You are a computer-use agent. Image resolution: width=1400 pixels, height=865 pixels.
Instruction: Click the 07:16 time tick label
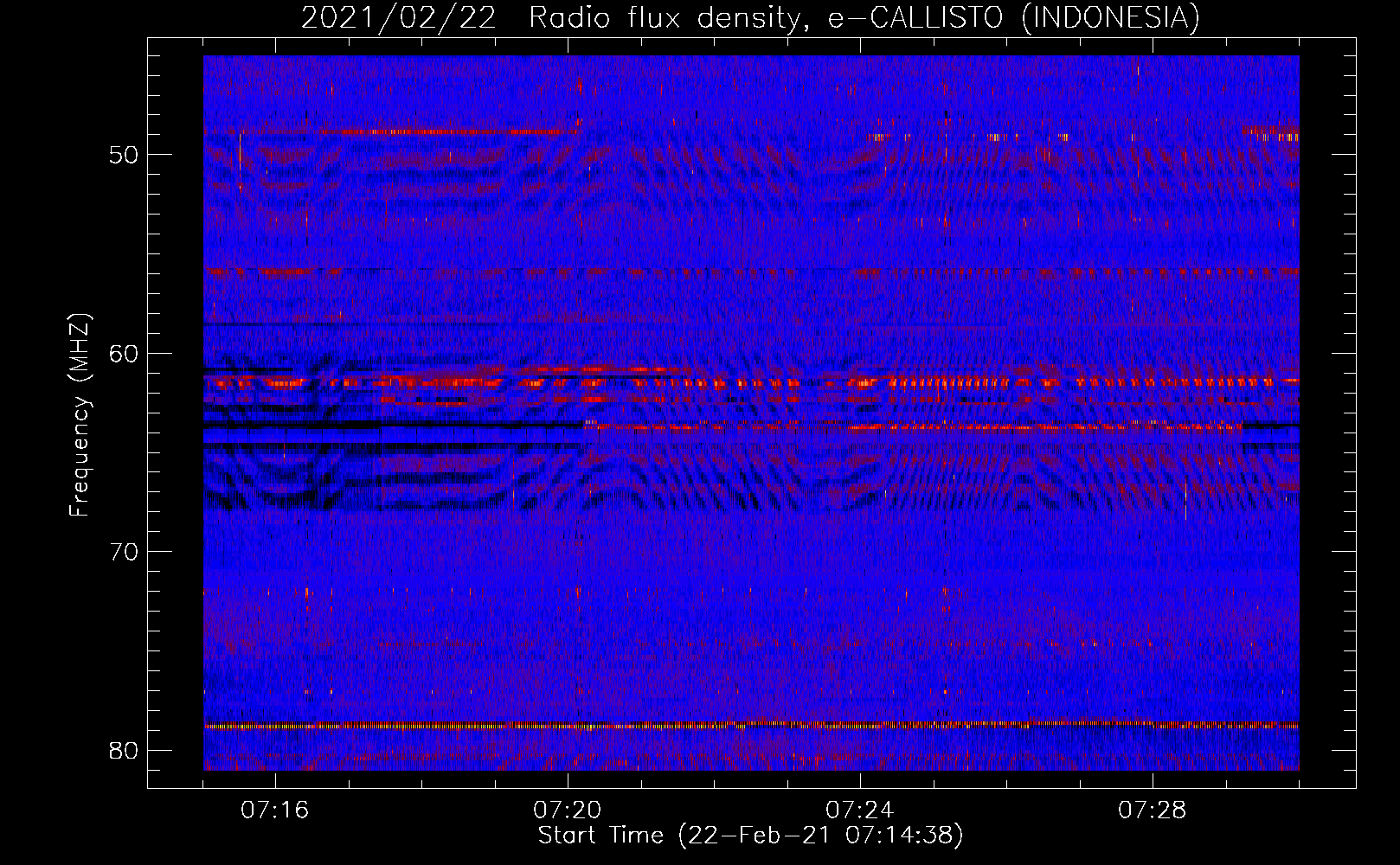coord(275,811)
